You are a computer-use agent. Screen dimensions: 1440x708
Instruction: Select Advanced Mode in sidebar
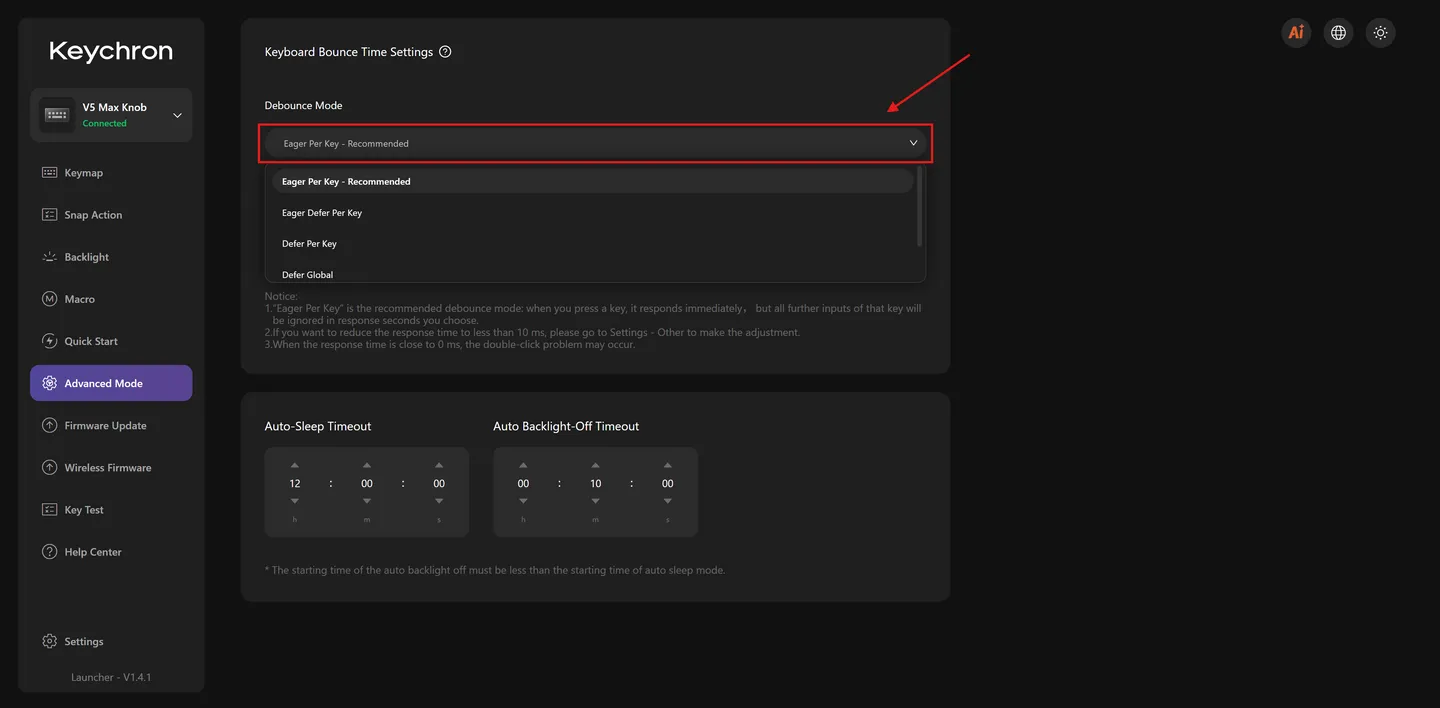point(111,383)
